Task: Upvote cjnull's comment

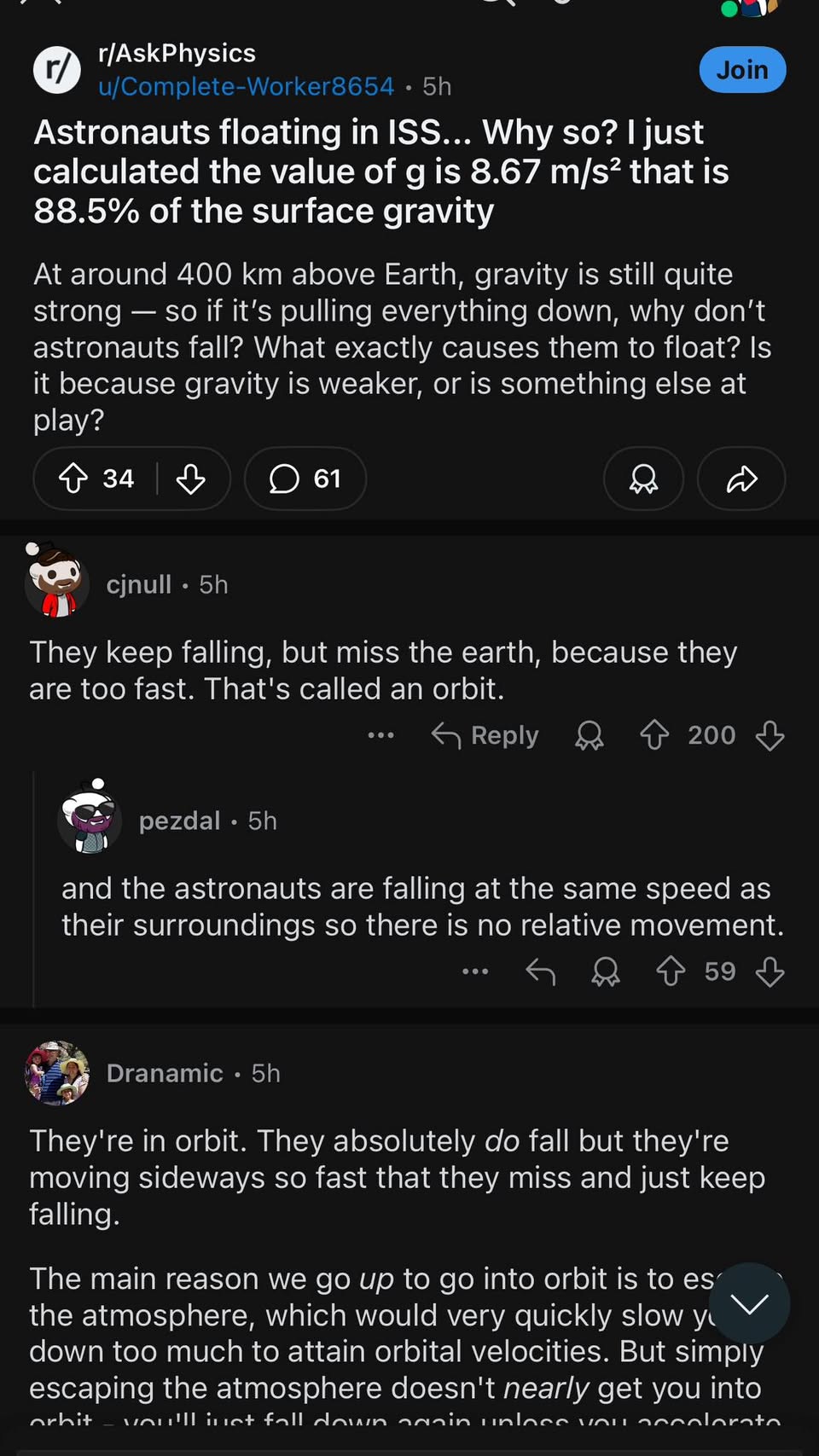Action: point(654,735)
